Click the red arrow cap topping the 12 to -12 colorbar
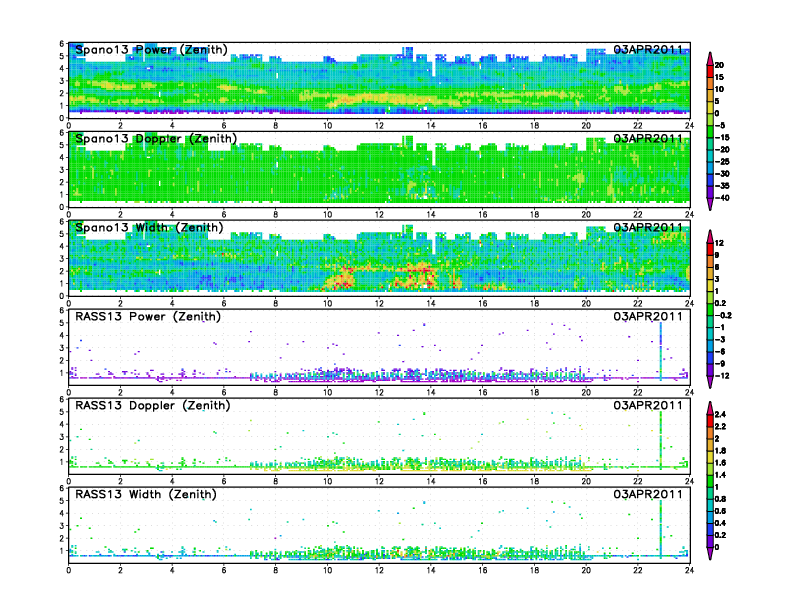This screenshot has height=612, width=792. coord(710,236)
